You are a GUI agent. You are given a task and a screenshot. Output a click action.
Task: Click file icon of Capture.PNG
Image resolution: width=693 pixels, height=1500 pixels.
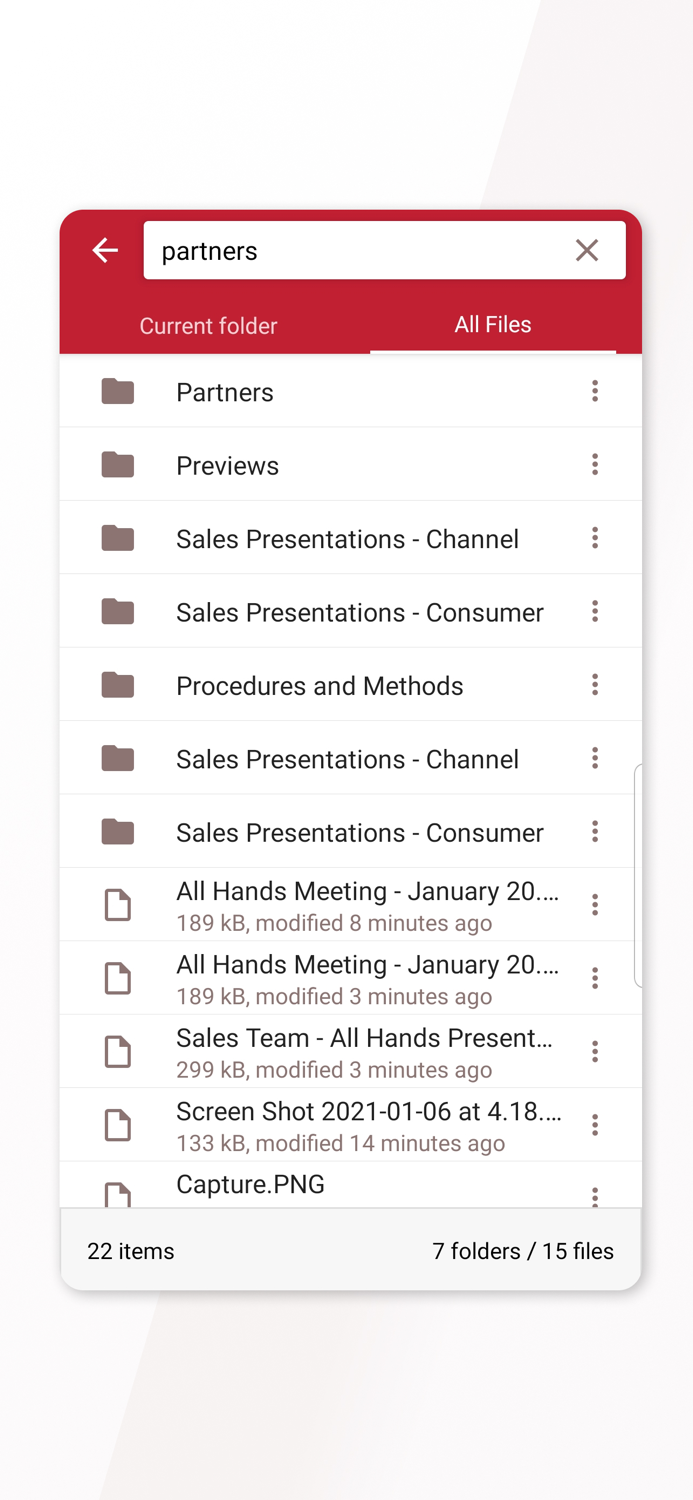point(118,1193)
